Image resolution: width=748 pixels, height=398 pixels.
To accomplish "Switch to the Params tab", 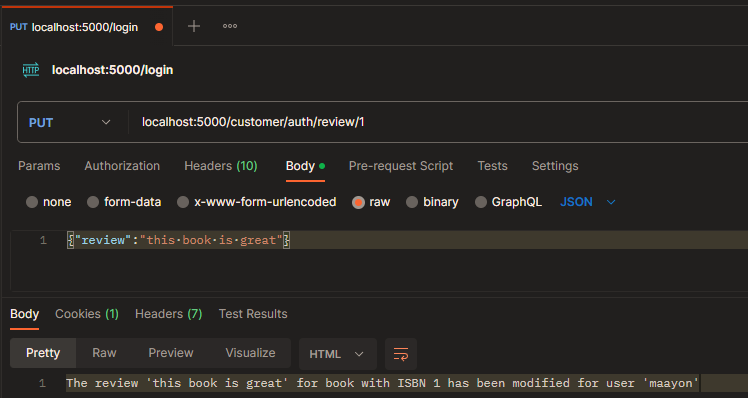I will [x=39, y=166].
